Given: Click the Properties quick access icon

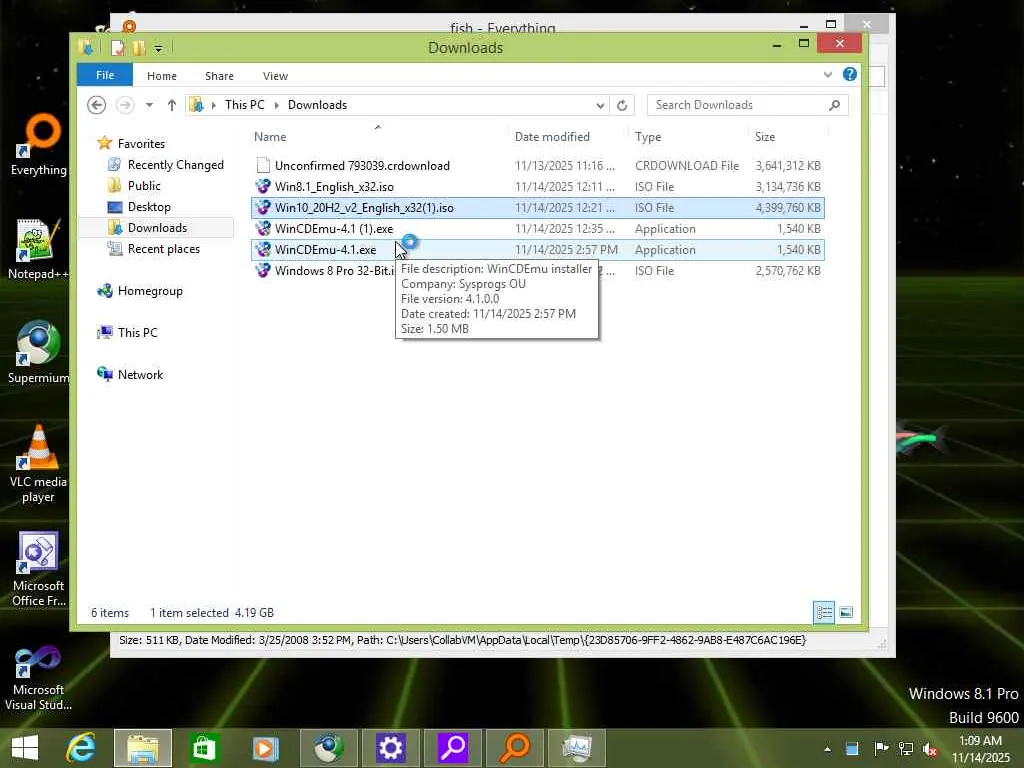Looking at the screenshot, I should coord(118,48).
